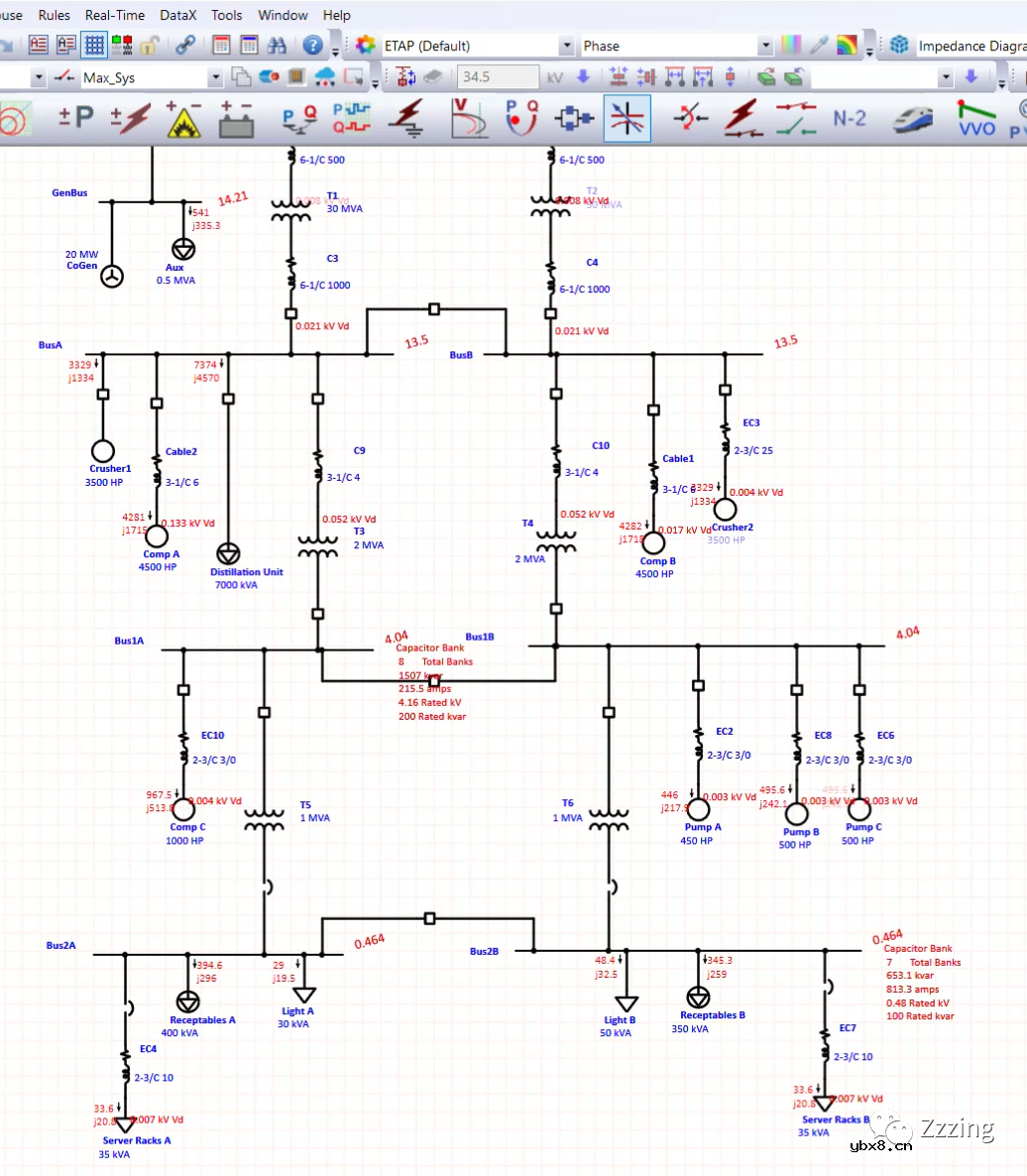
Task: Expand the ETAP (Default) theme dropdown
Action: coord(566,46)
